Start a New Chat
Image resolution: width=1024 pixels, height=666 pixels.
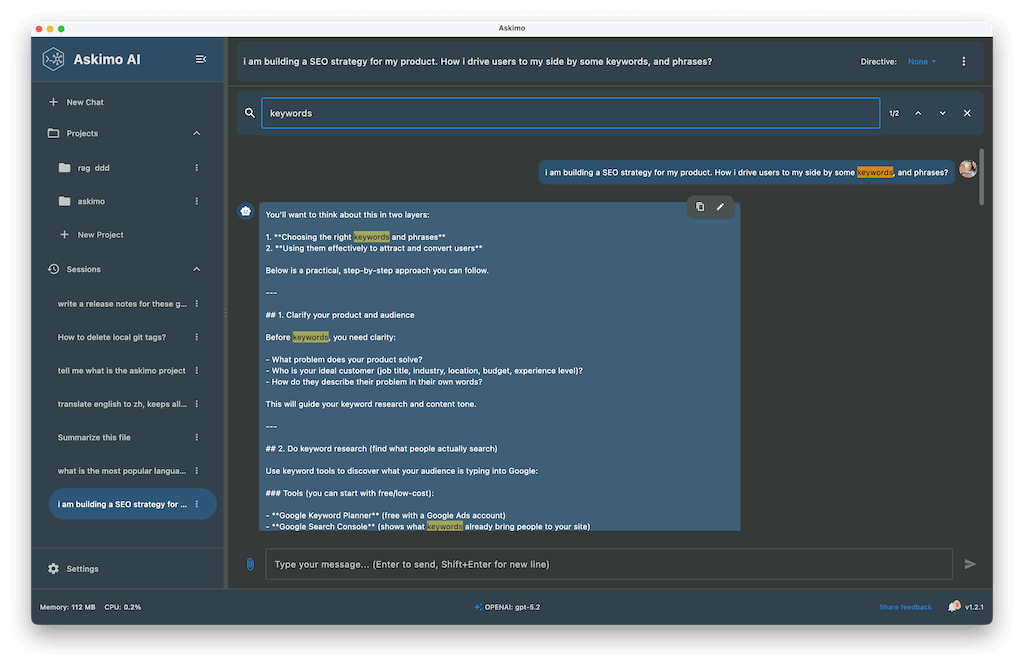coord(84,102)
